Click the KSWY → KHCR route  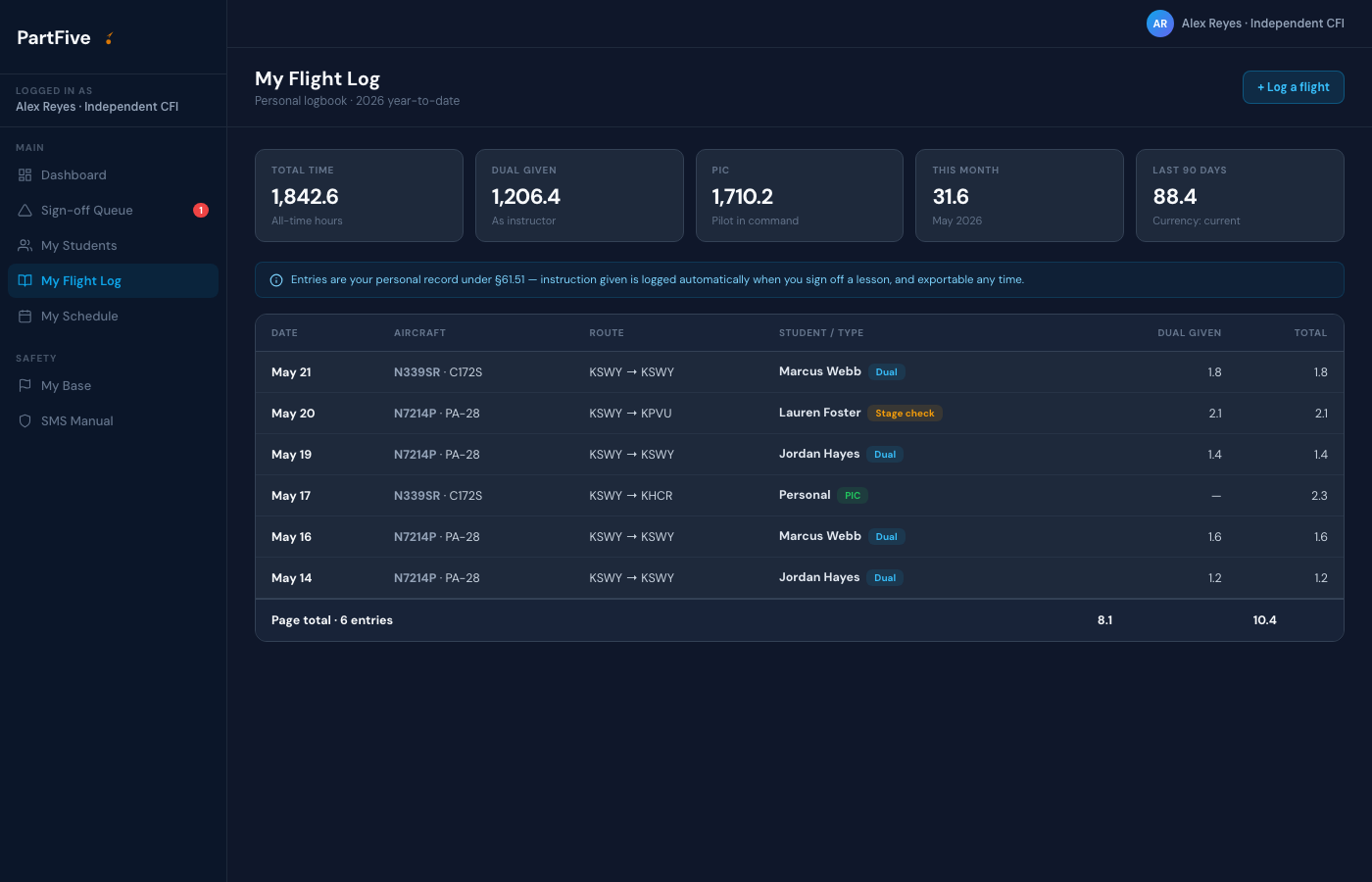631,496
